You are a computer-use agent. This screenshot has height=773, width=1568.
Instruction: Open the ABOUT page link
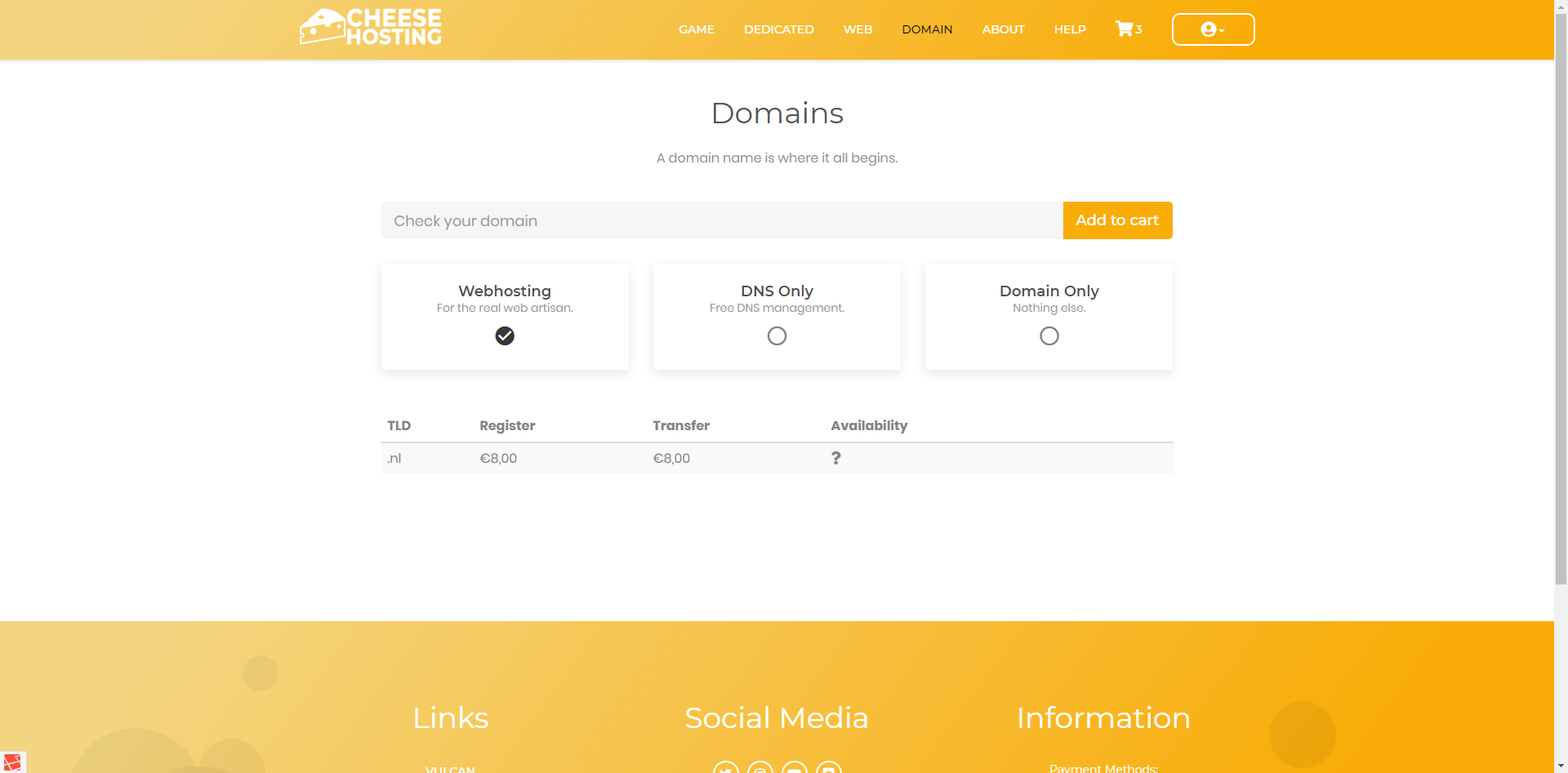pyautogui.click(x=1003, y=29)
